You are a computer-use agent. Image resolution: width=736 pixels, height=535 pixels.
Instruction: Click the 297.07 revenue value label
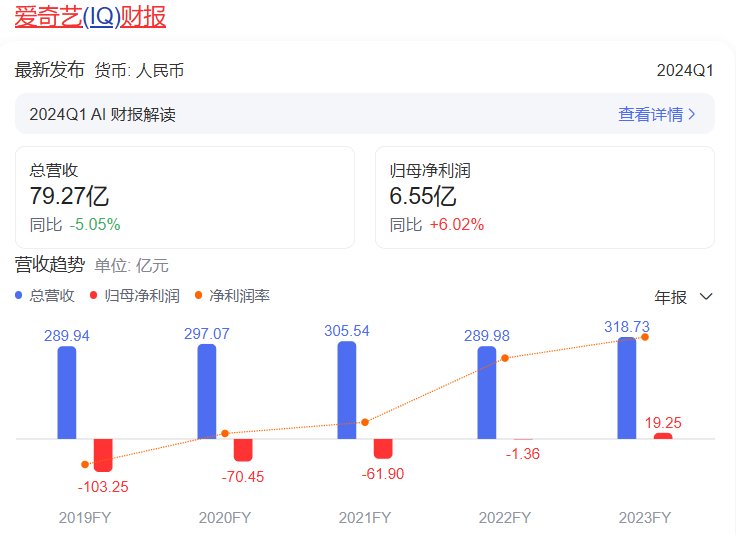click(207, 334)
